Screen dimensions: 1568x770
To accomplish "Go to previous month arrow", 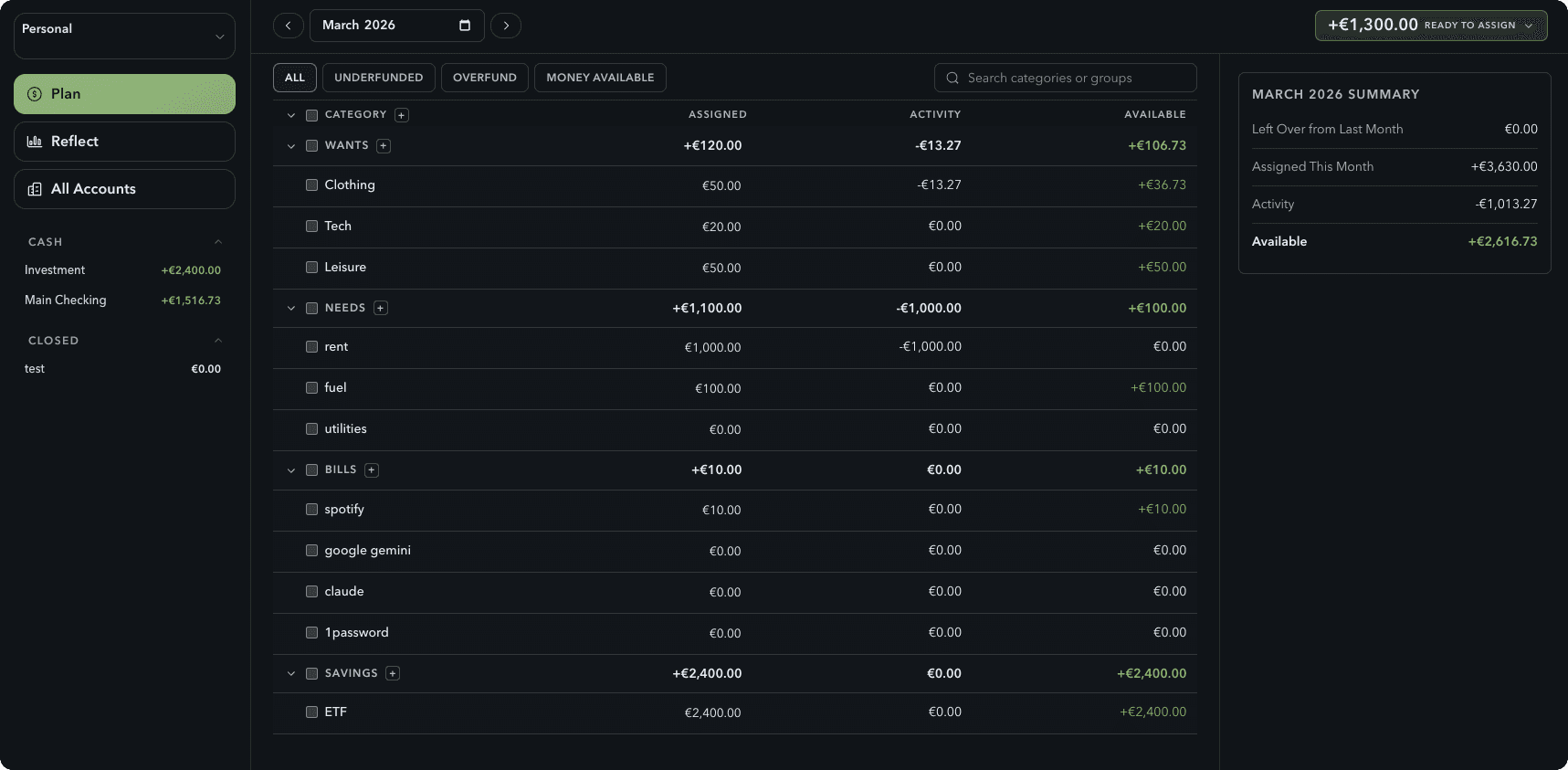I will point(289,26).
